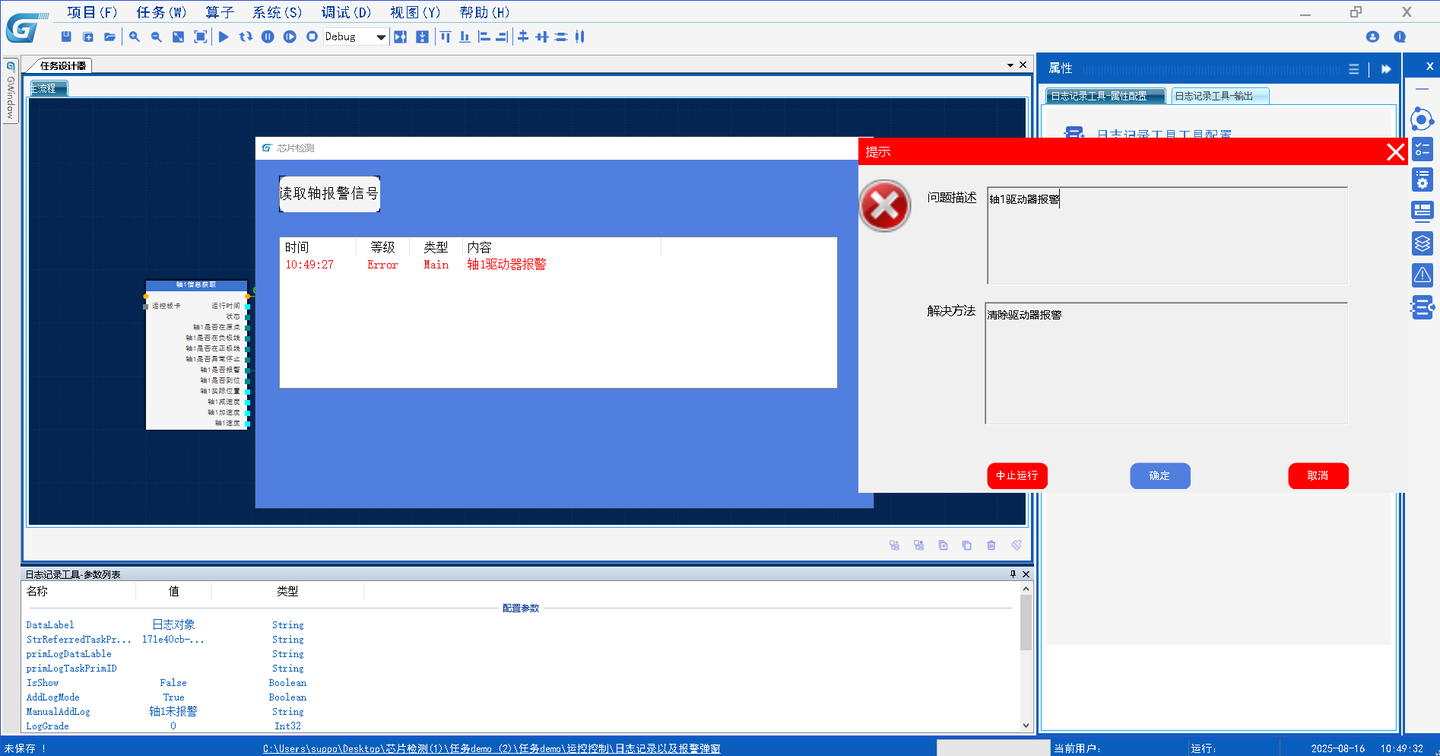Click the 取消 button in the dialog
The image size is (1440, 756).
point(1318,476)
